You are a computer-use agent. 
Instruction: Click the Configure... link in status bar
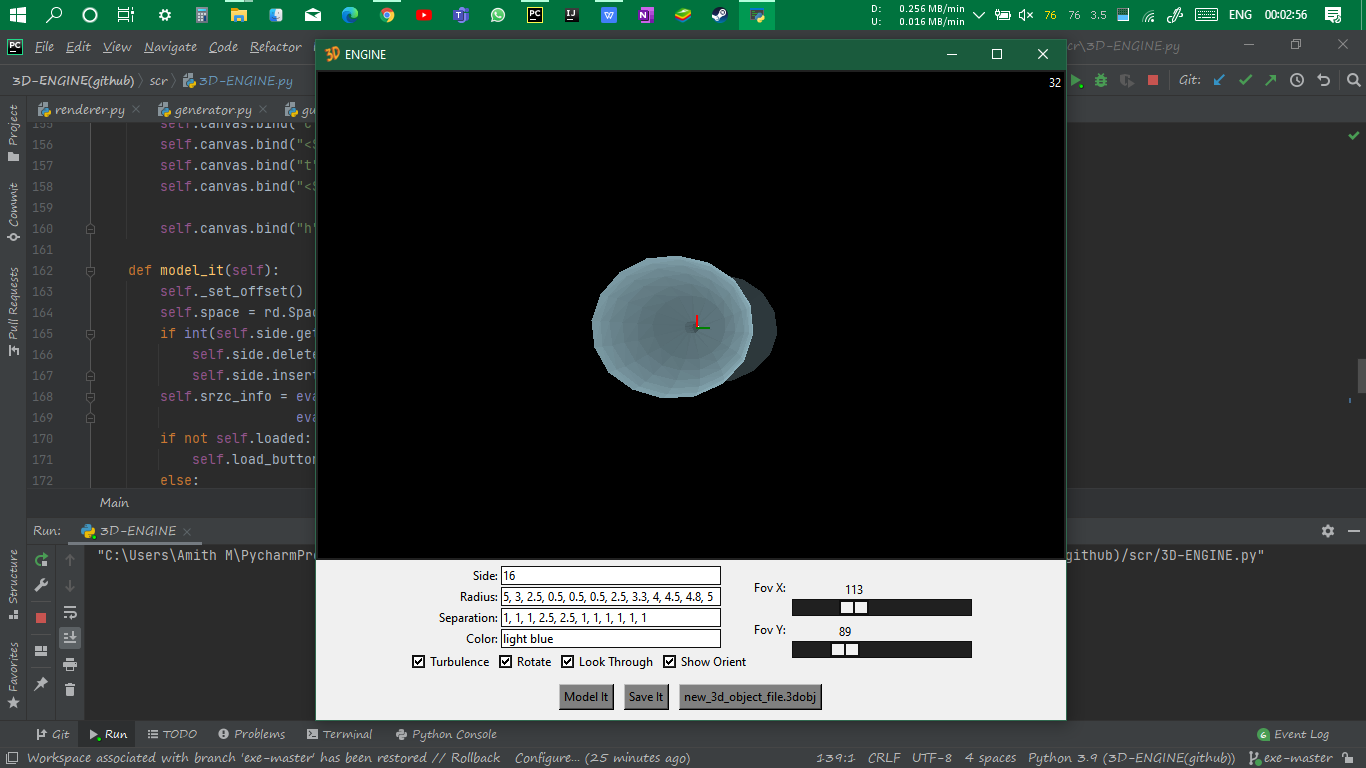point(547,758)
